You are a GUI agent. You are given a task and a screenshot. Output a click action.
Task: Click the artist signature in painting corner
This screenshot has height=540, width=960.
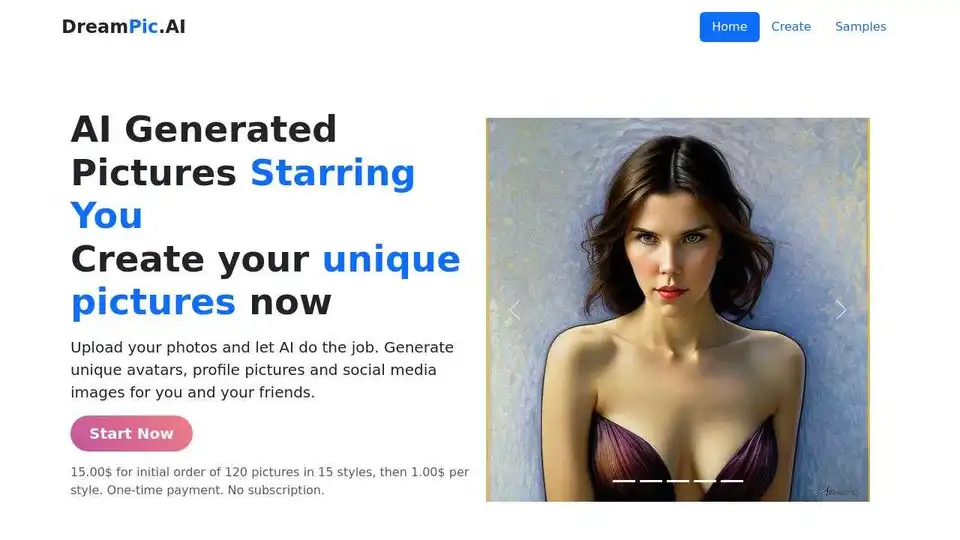pyautogui.click(x=838, y=491)
